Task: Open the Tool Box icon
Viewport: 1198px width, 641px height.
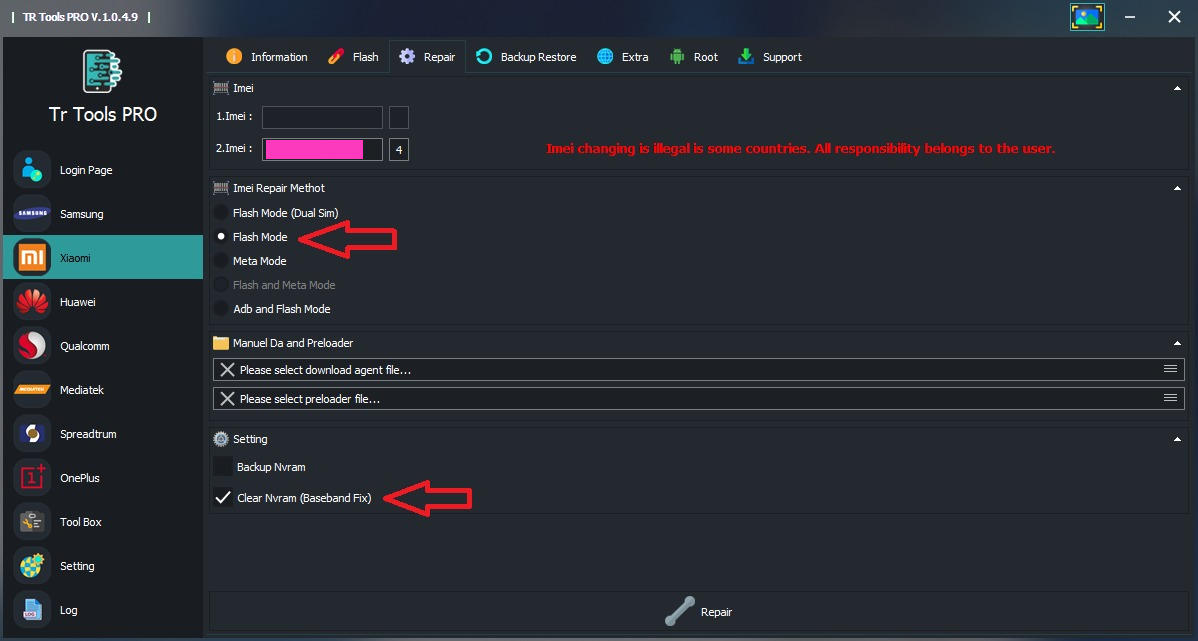Action: click(x=32, y=522)
